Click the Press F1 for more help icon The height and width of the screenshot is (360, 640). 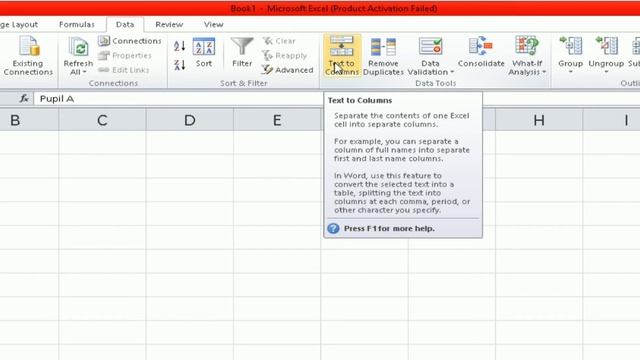[333, 228]
